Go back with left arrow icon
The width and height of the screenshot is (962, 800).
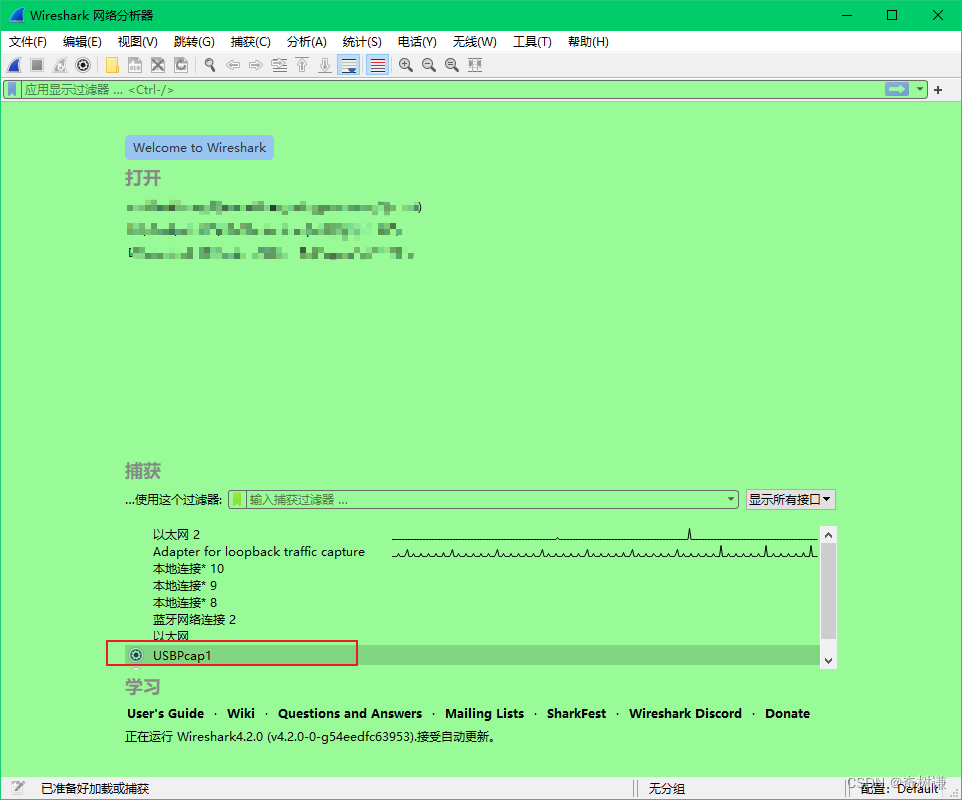(233, 65)
